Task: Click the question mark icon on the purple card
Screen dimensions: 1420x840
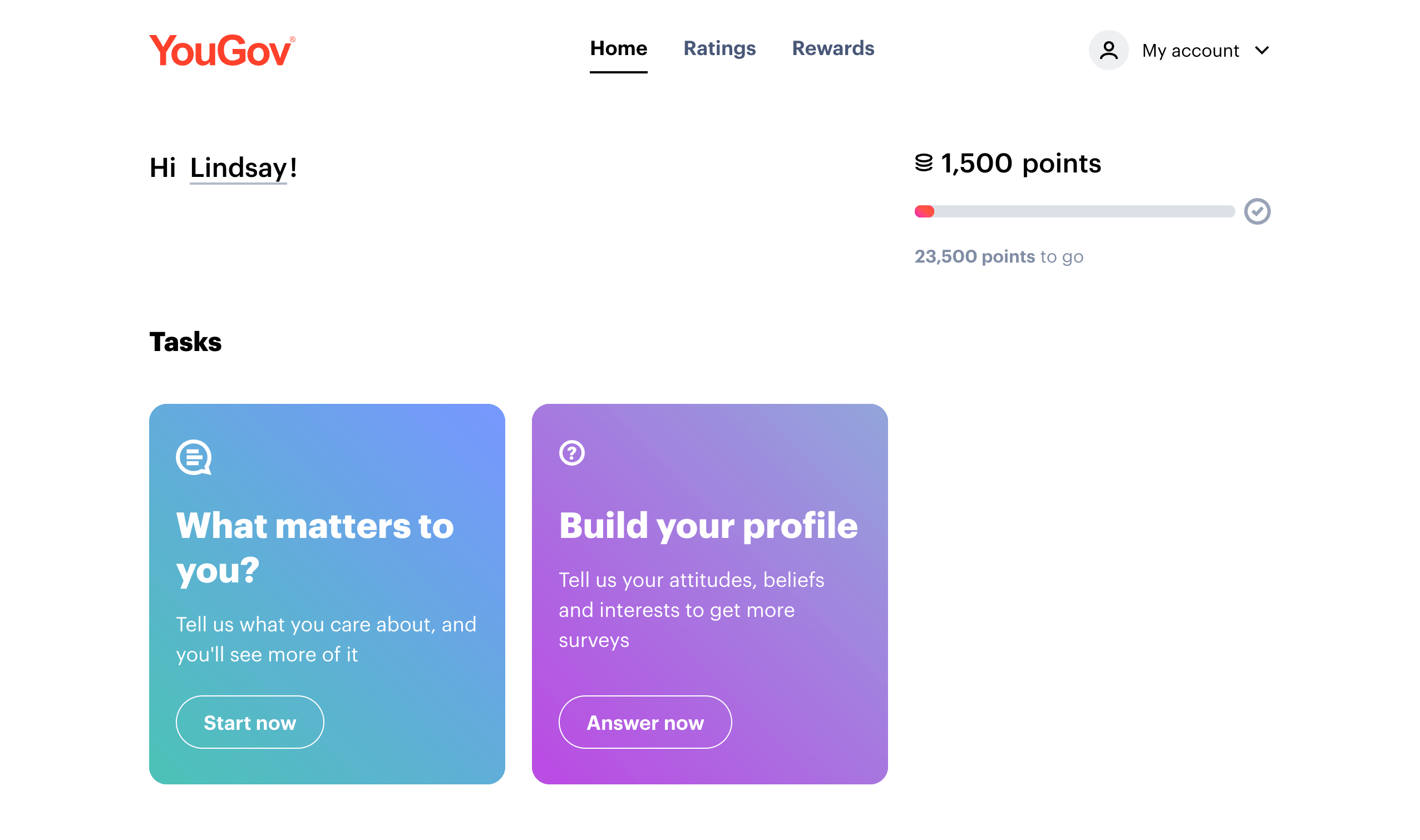Action: click(x=571, y=453)
